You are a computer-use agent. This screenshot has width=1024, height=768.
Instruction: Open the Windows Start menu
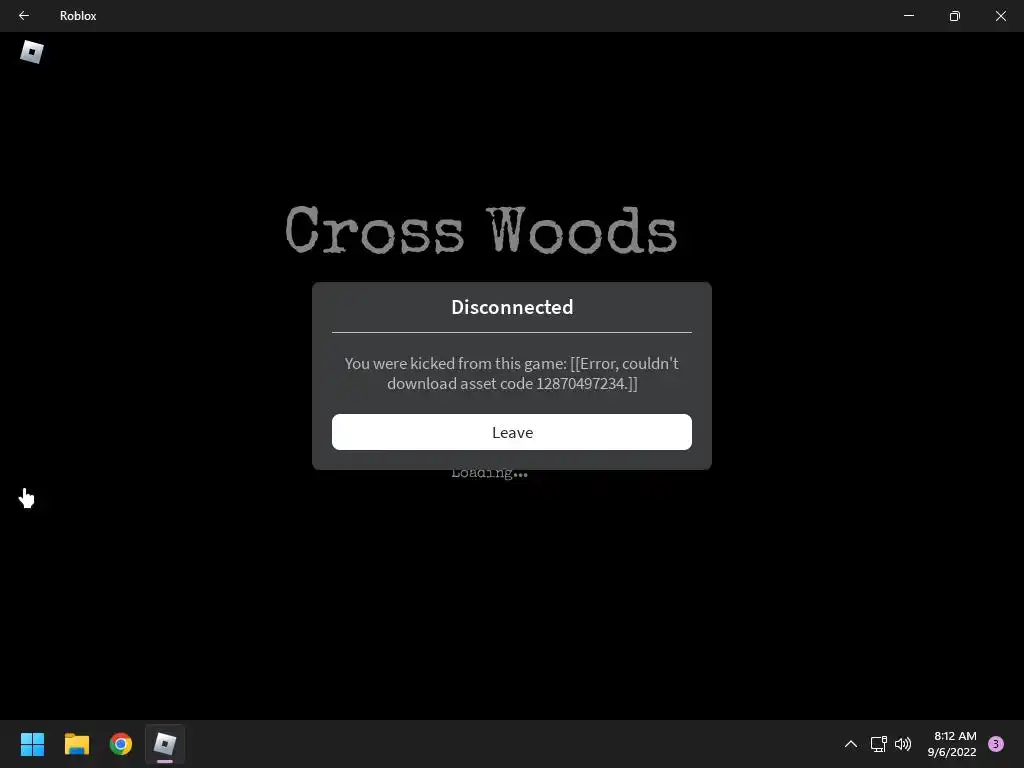click(x=32, y=744)
